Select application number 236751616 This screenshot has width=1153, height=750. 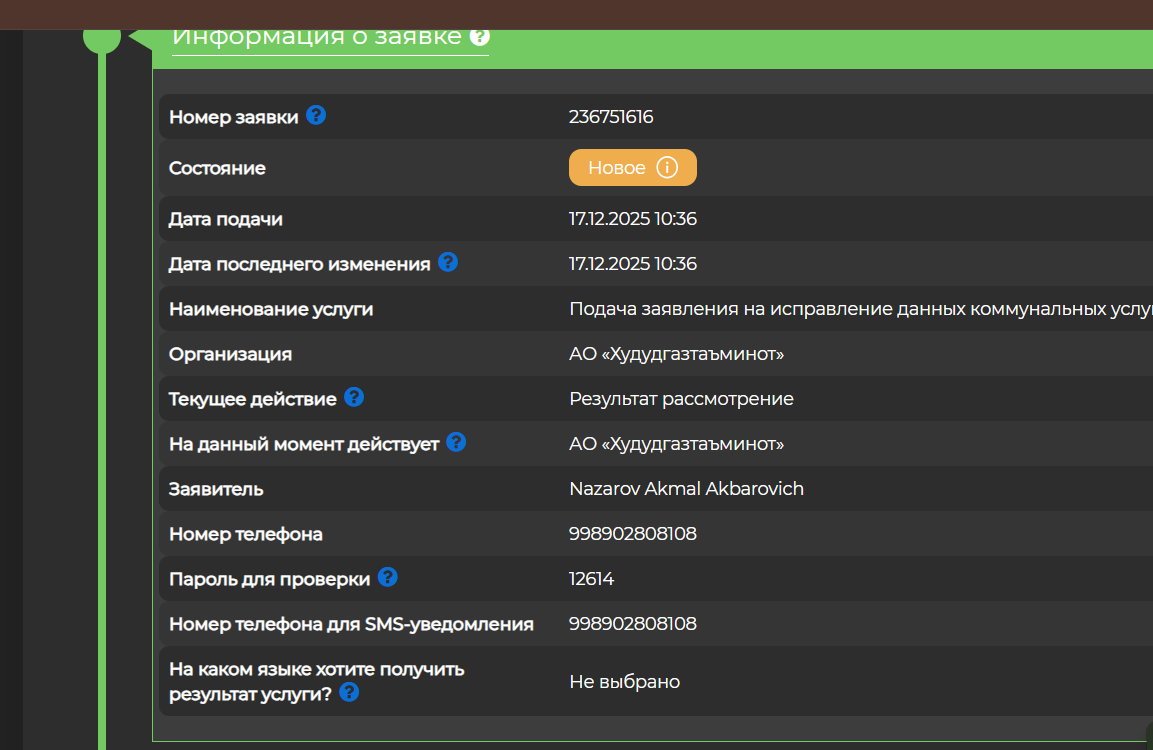pyautogui.click(x=611, y=117)
